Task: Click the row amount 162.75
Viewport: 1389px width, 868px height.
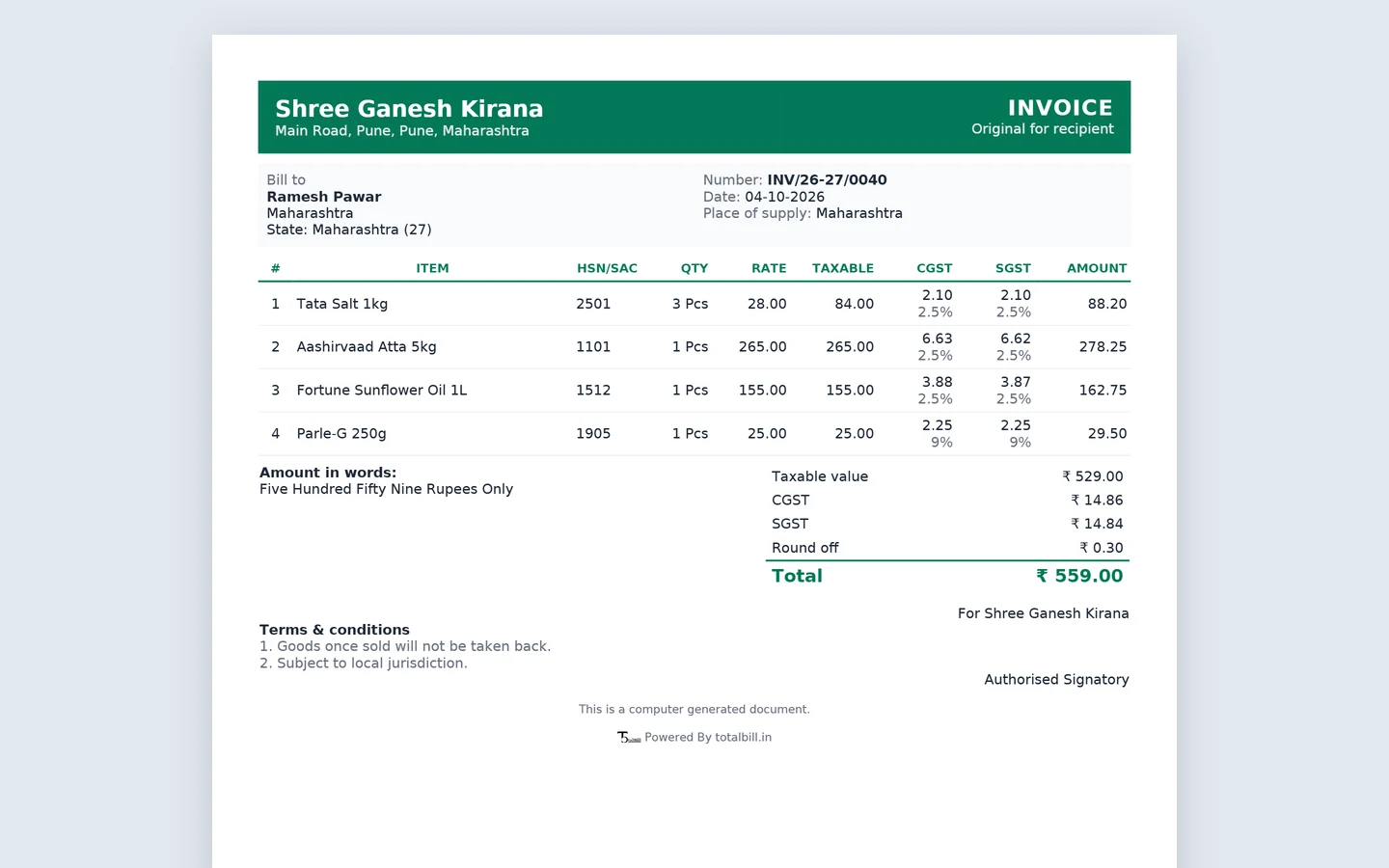Action: click(1103, 391)
